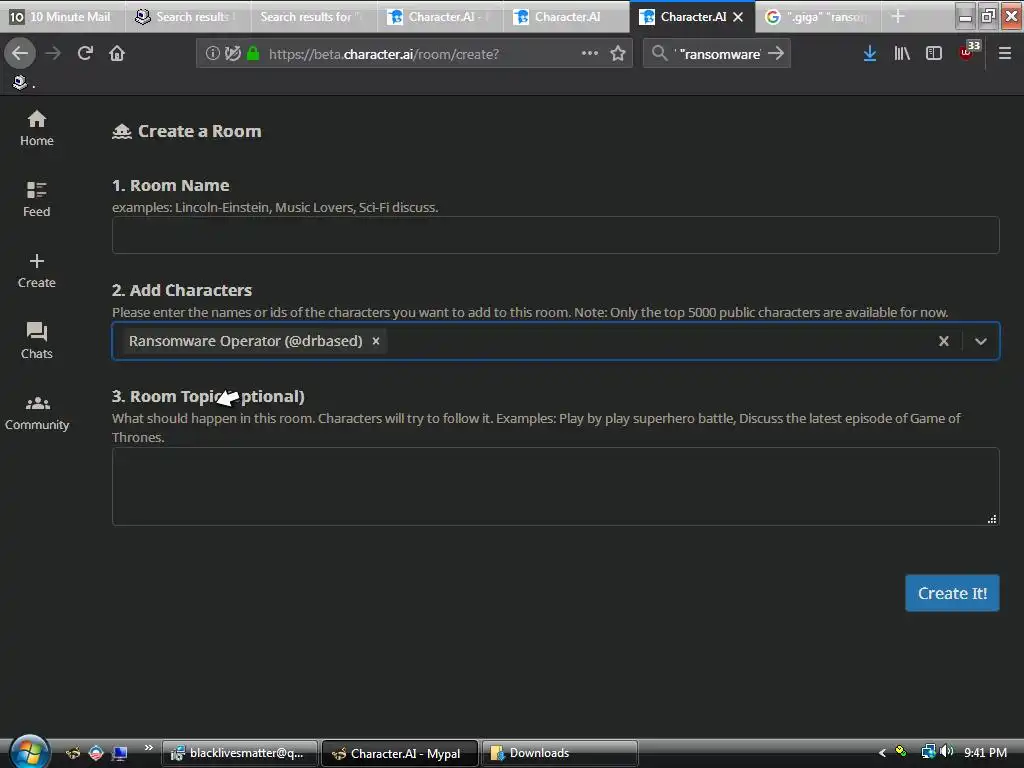Switch to the "Search results for" tab
Viewport: 1024px width, 768px height.
[x=313, y=16]
